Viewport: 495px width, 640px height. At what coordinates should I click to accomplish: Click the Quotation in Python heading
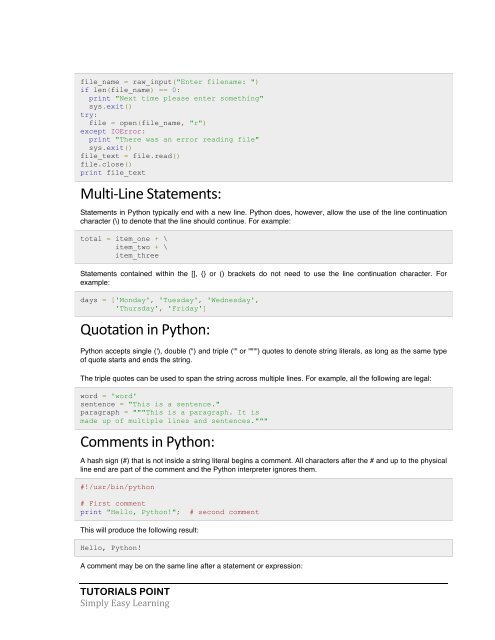coord(145,330)
